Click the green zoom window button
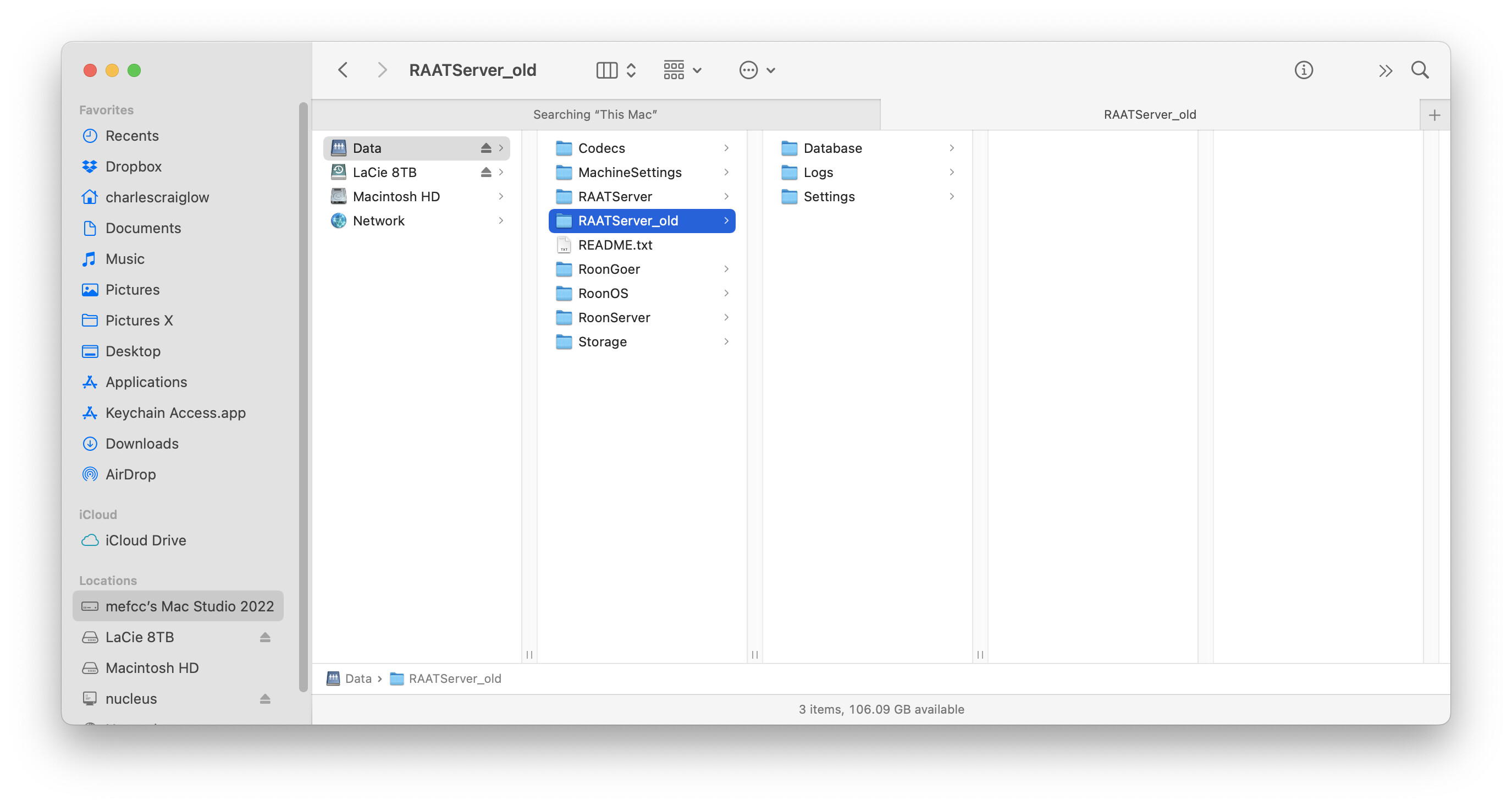This screenshot has height=806, width=1512. click(134, 70)
